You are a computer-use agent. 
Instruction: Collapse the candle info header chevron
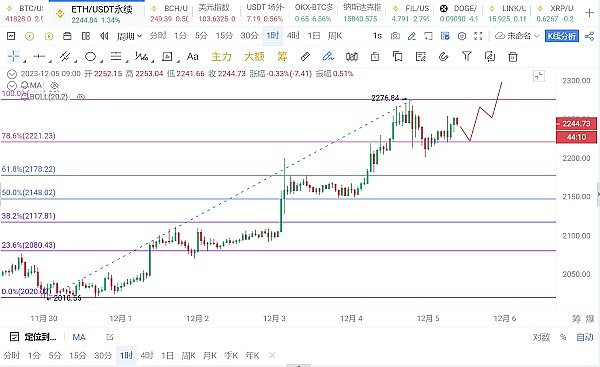coord(12,73)
